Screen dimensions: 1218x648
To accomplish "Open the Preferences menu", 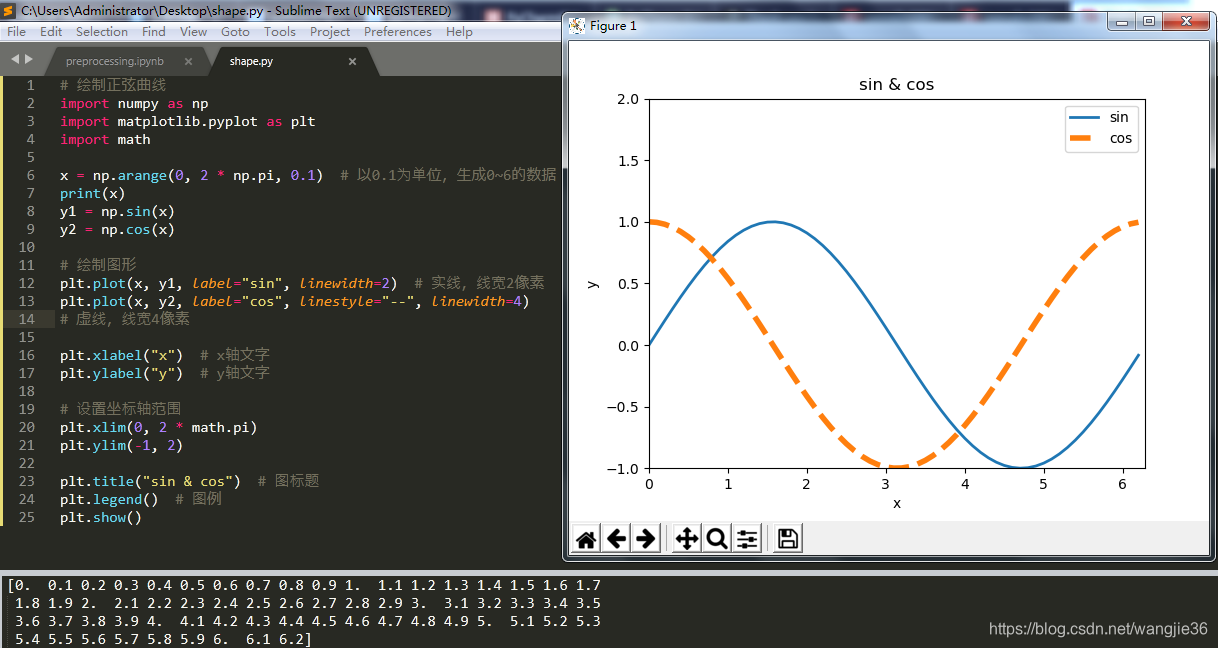I will tap(398, 32).
